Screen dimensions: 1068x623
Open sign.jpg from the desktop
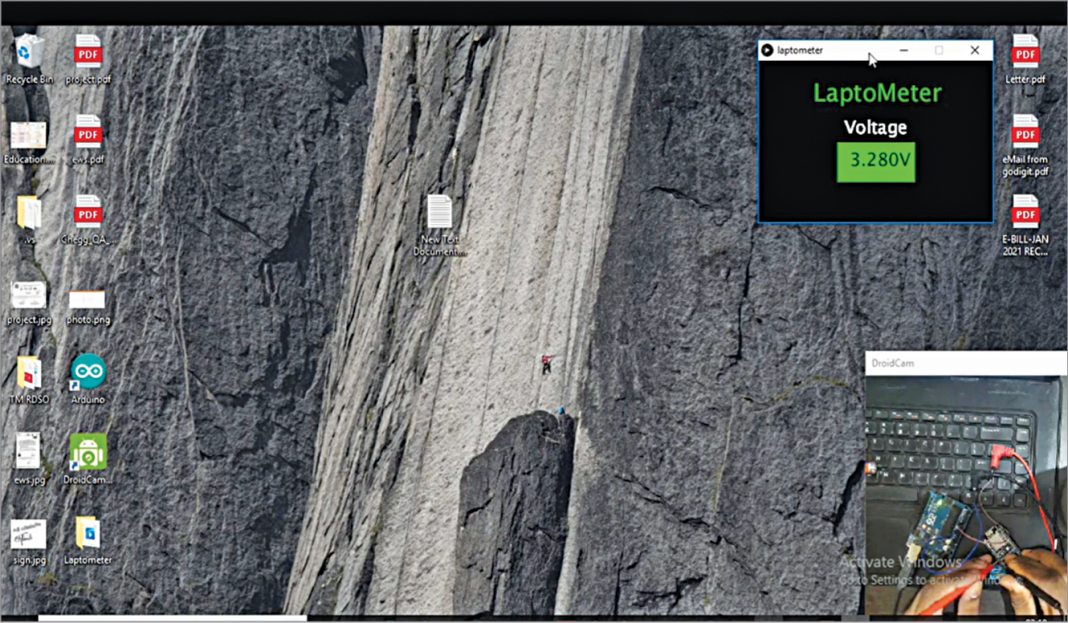pos(28,535)
